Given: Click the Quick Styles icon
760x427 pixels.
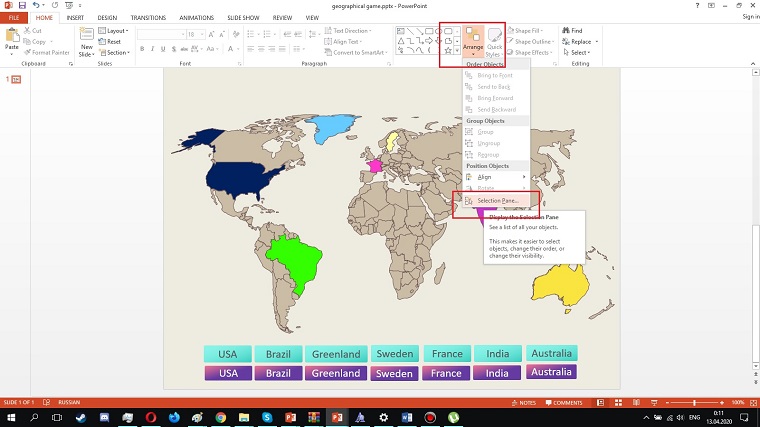Looking at the screenshot, I should pyautogui.click(x=494, y=45).
